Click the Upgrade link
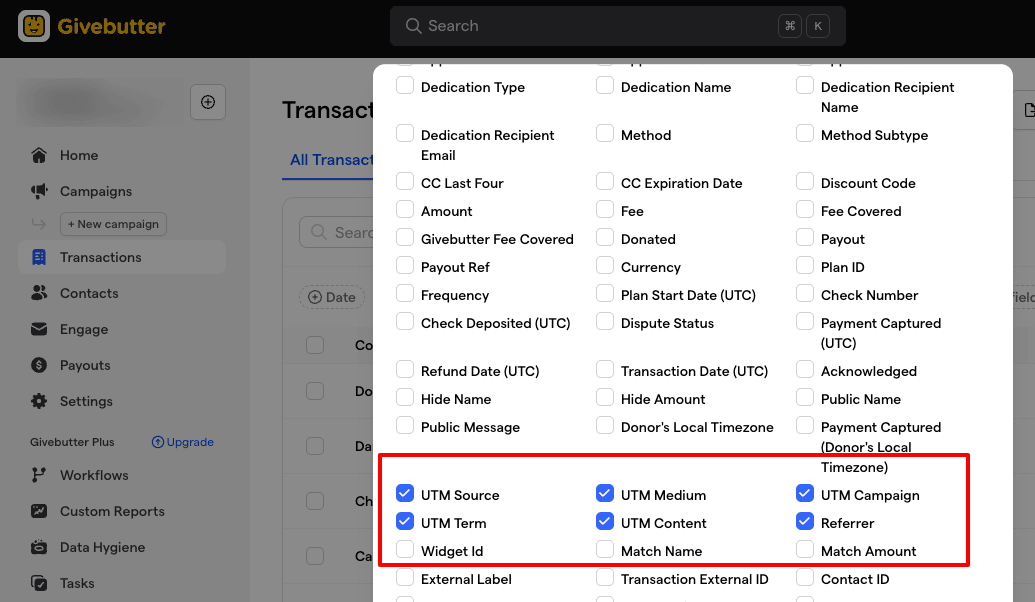 tap(183, 442)
